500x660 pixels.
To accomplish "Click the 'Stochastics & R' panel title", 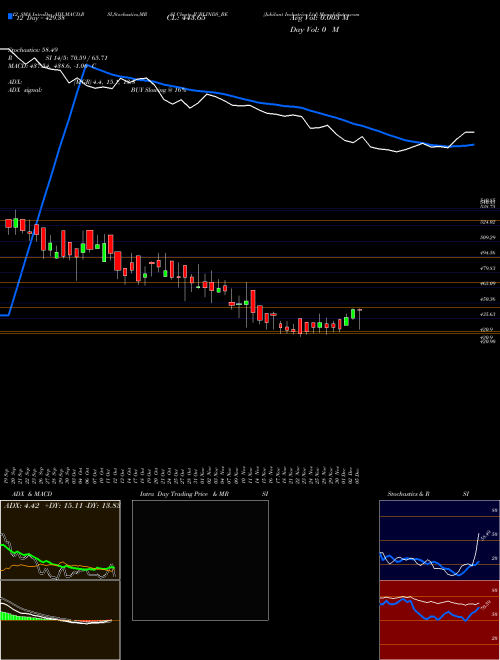I will (x=408, y=494).
